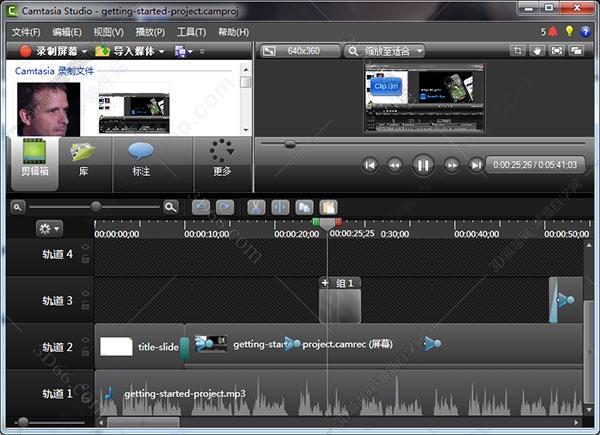The height and width of the screenshot is (435, 600).
Task: Click the Cut scissors icon in timeline toolbar
Action: [256, 207]
